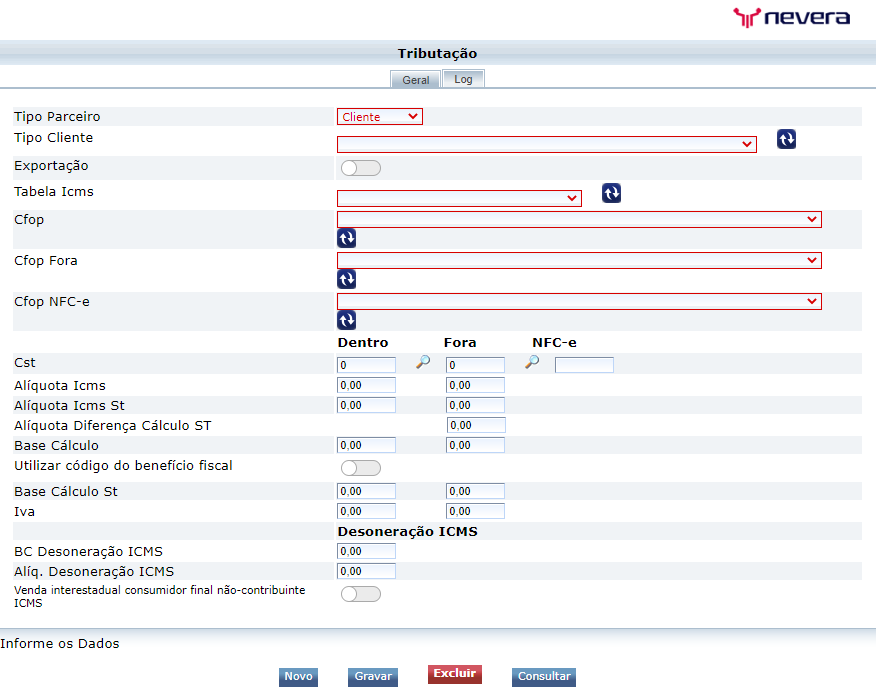Screen dimensions: 876x699
Task: Click the Iva Fora field
Action: tap(475, 511)
